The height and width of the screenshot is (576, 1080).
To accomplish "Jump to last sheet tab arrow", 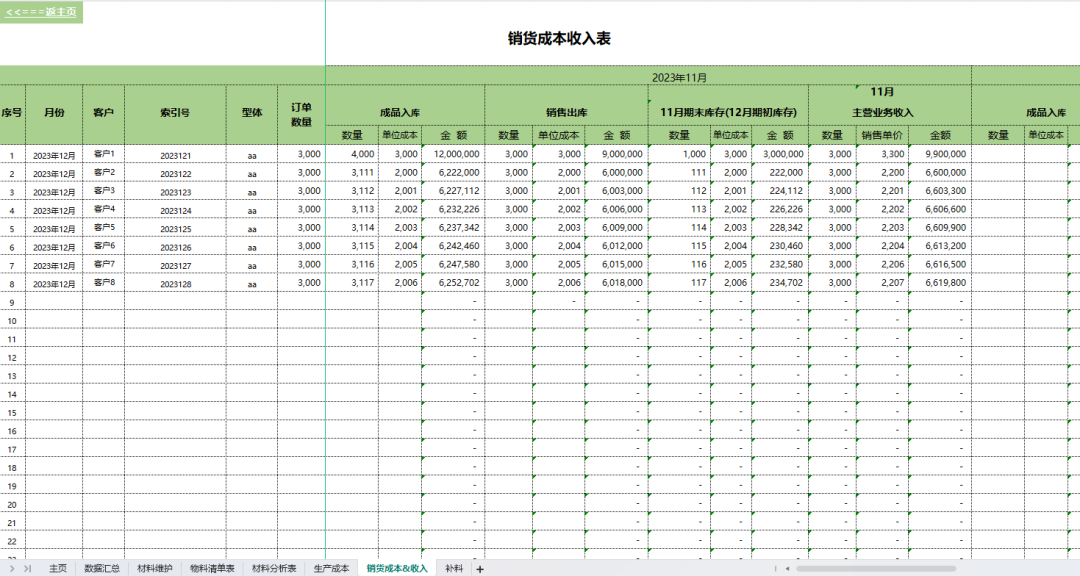I will point(28,568).
